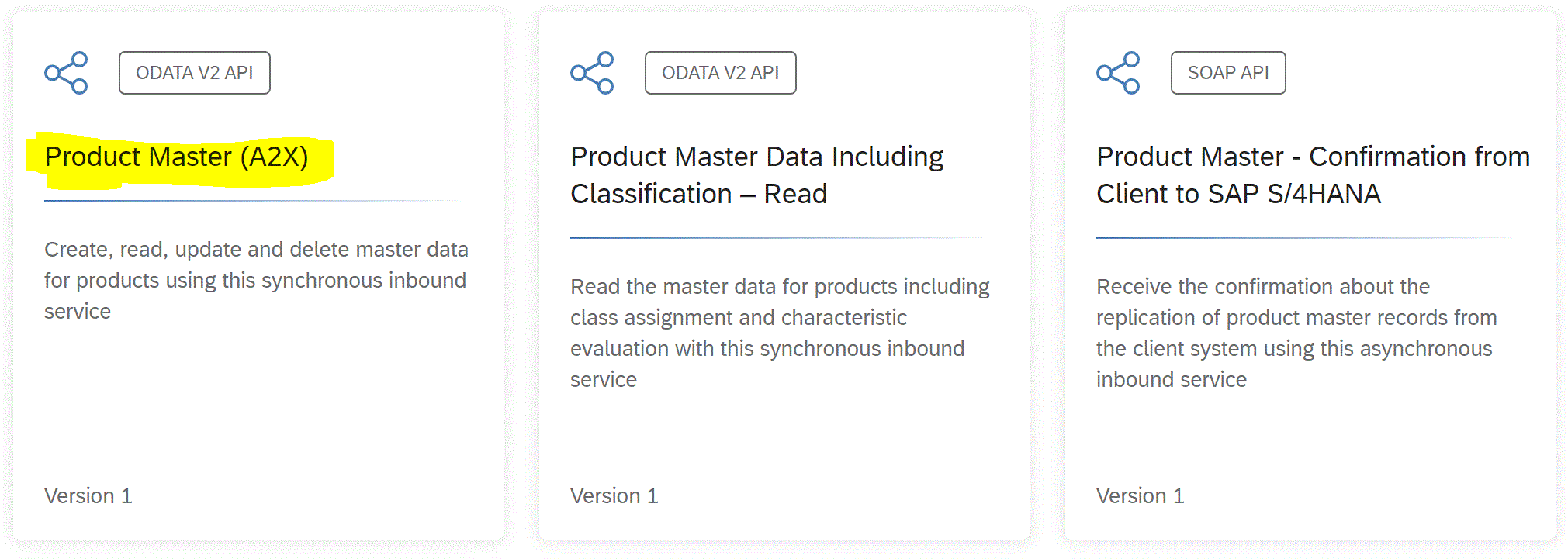1568x559 pixels.
Task: Select the SOAP API tag
Action: pos(1228,73)
